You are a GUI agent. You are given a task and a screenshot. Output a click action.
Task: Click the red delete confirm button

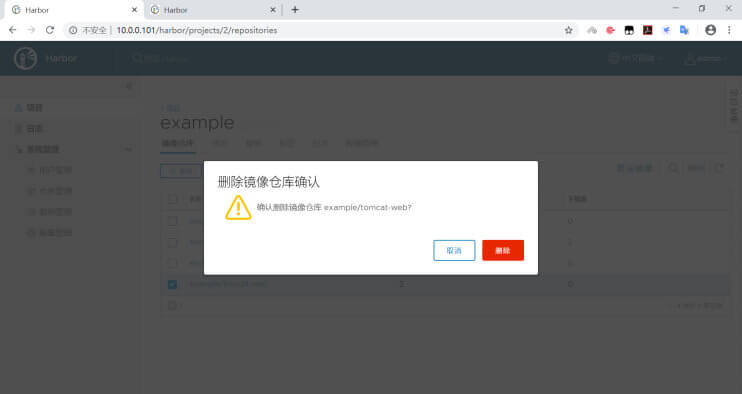coord(503,250)
